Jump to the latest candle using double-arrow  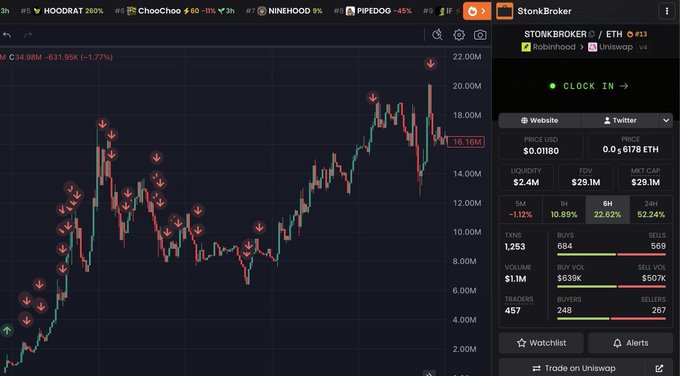[428, 373]
